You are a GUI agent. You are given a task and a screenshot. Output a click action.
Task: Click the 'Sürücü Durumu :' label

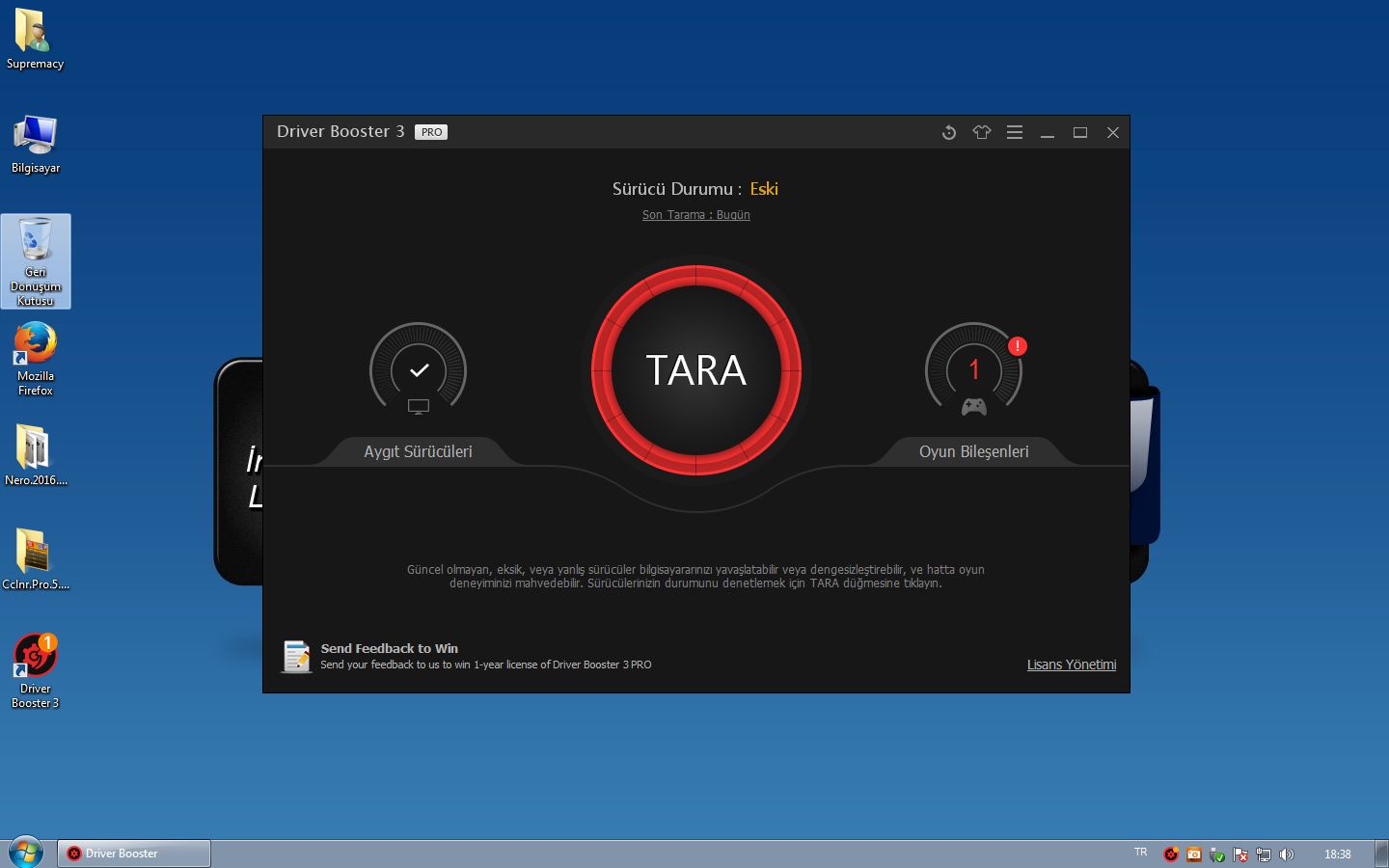677,189
